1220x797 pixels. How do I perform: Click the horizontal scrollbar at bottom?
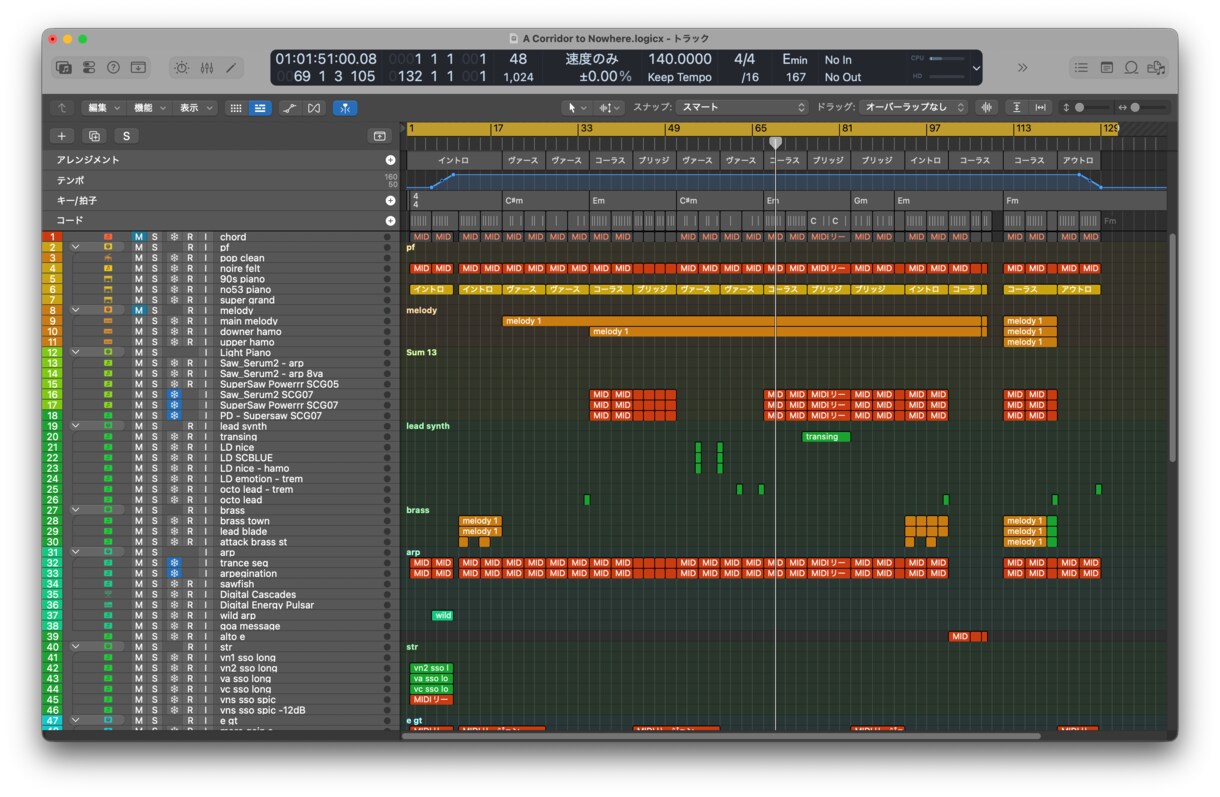tap(720, 736)
